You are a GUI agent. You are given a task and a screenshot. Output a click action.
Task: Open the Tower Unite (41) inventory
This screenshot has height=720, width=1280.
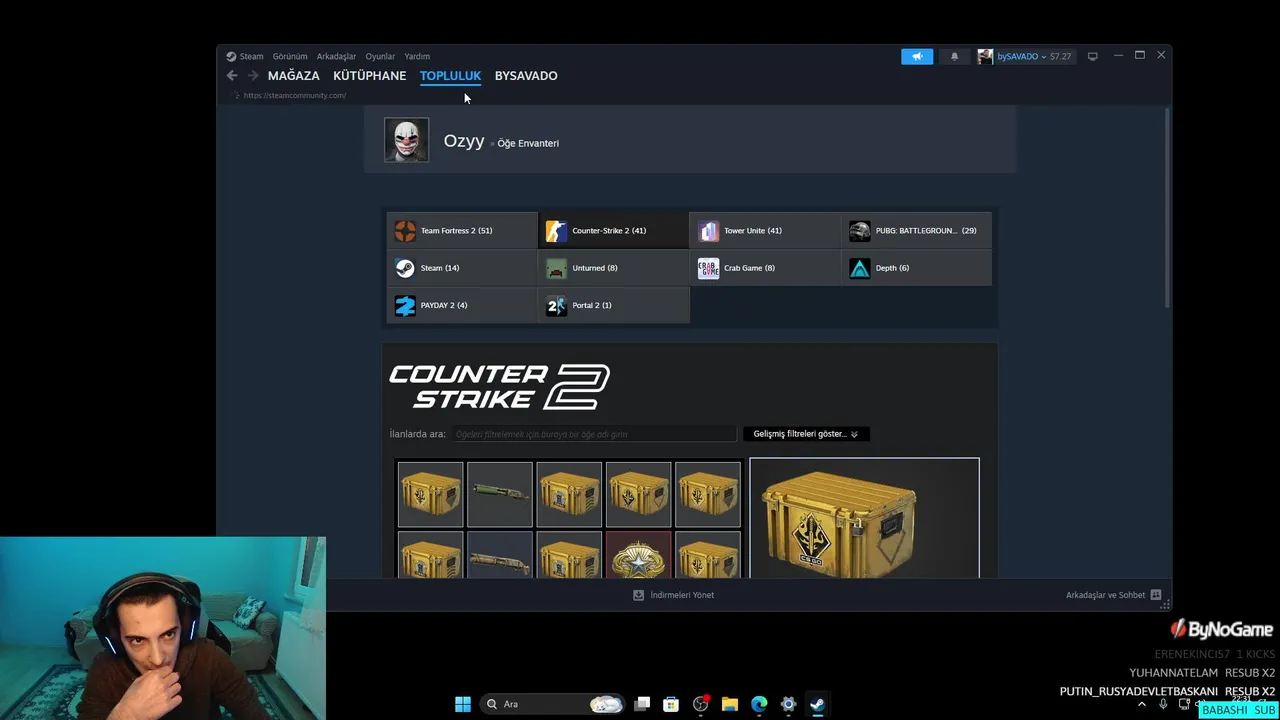[765, 231]
